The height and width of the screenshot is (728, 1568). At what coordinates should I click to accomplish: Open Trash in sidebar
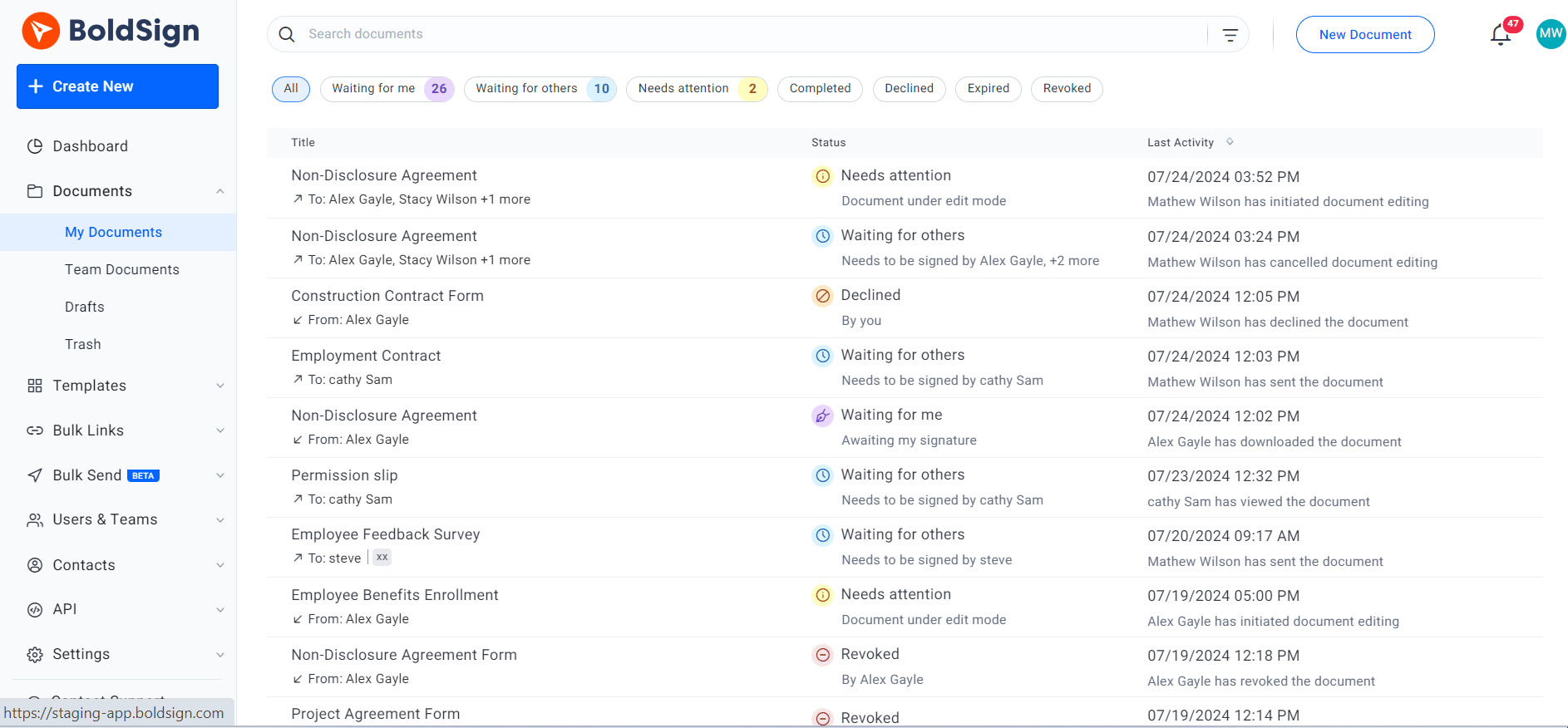pos(83,345)
